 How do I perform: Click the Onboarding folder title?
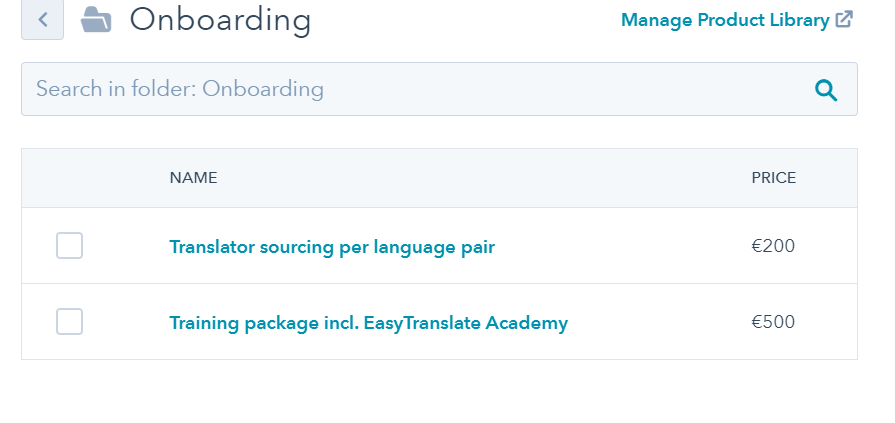point(220,19)
